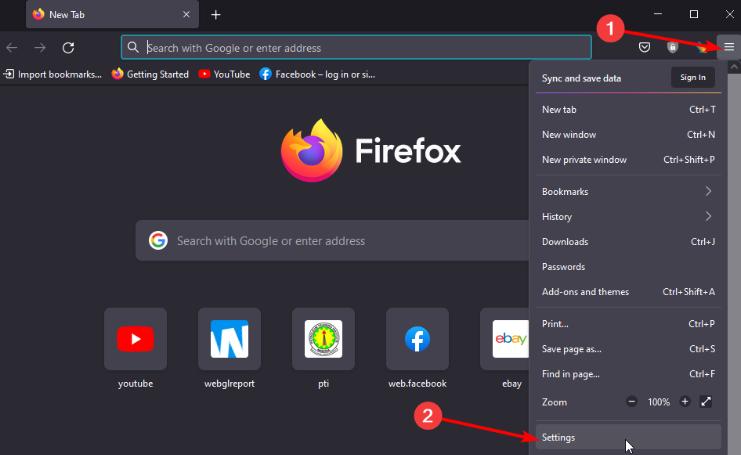Select Print... from the menu
741x455 pixels.
click(628, 324)
